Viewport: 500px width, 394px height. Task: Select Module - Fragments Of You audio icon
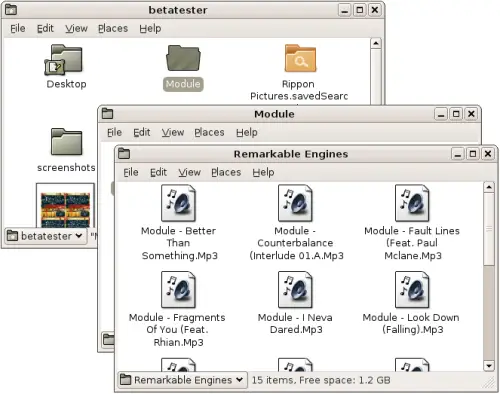tap(178, 290)
